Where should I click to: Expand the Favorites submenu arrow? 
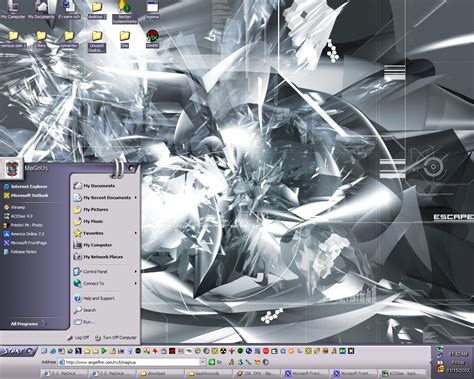(136, 233)
